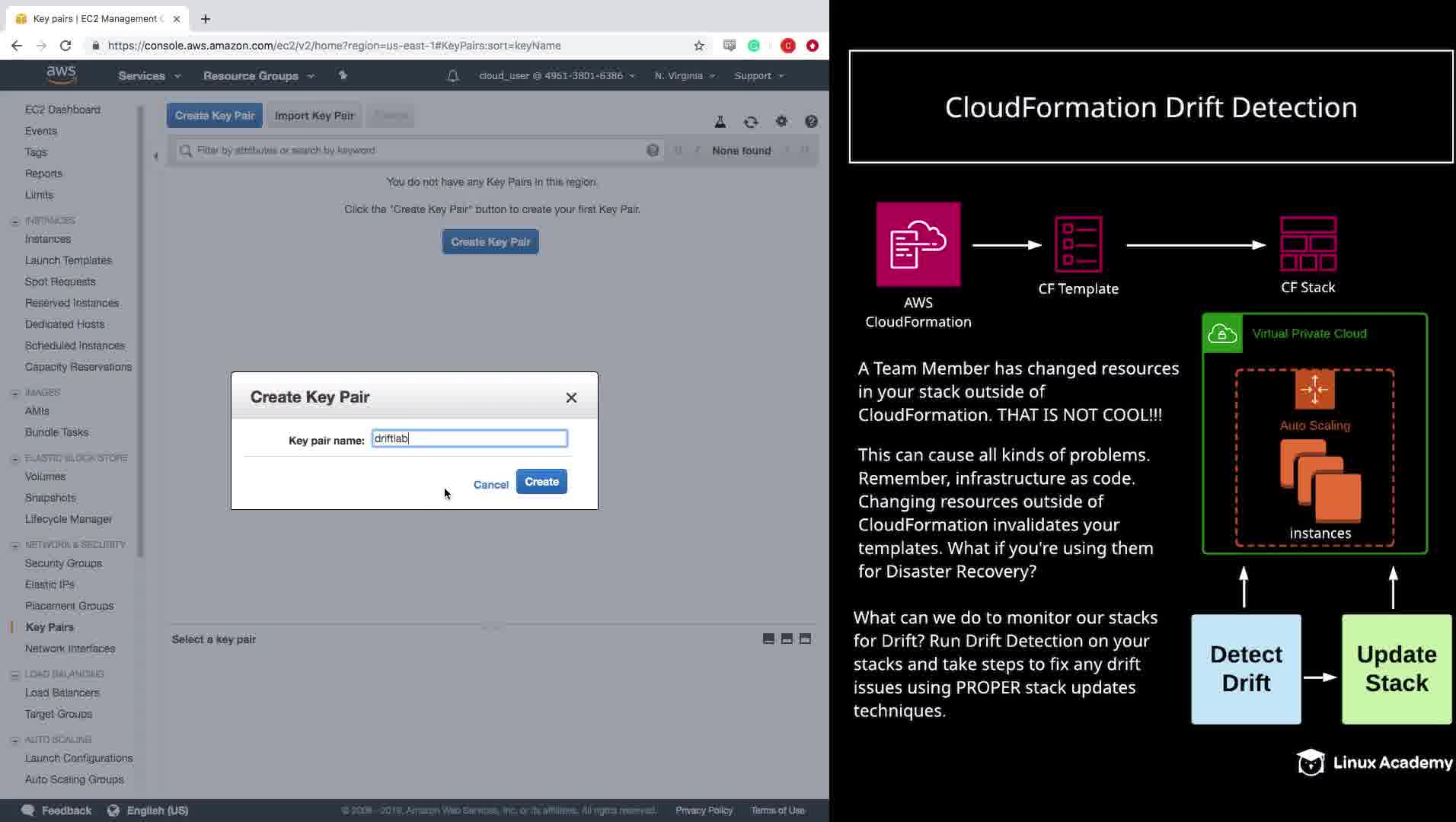Reload the page with the refresh icon
Image resolution: width=1456 pixels, height=822 pixels.
pyautogui.click(x=65, y=46)
